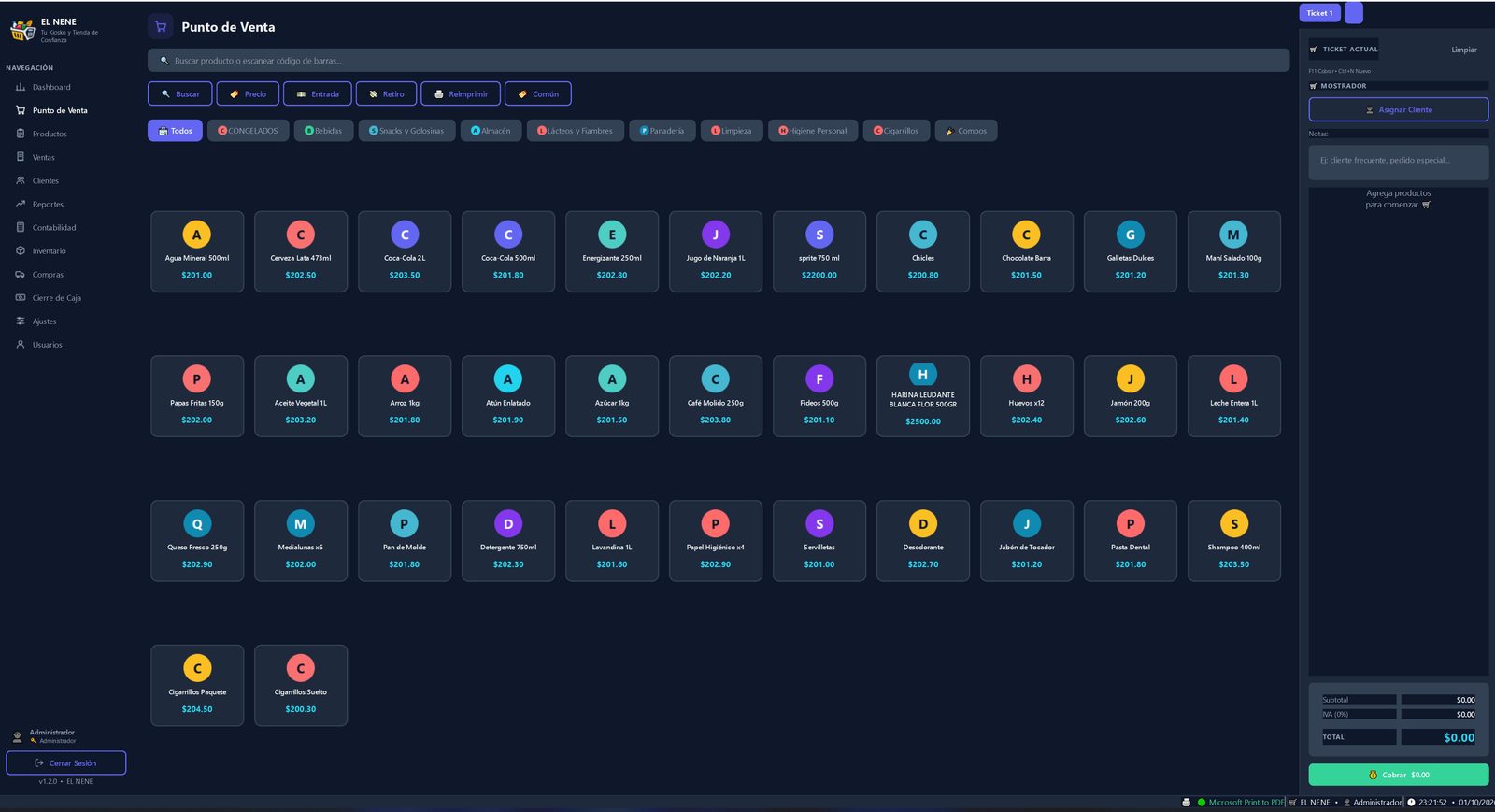Add Detergente 750ml to ticket
Viewport: 1495px width, 812px height.
(x=508, y=541)
